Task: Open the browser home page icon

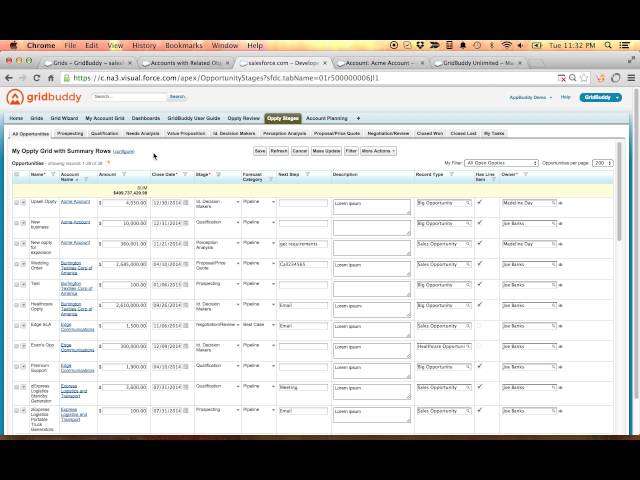Action: coord(51,78)
